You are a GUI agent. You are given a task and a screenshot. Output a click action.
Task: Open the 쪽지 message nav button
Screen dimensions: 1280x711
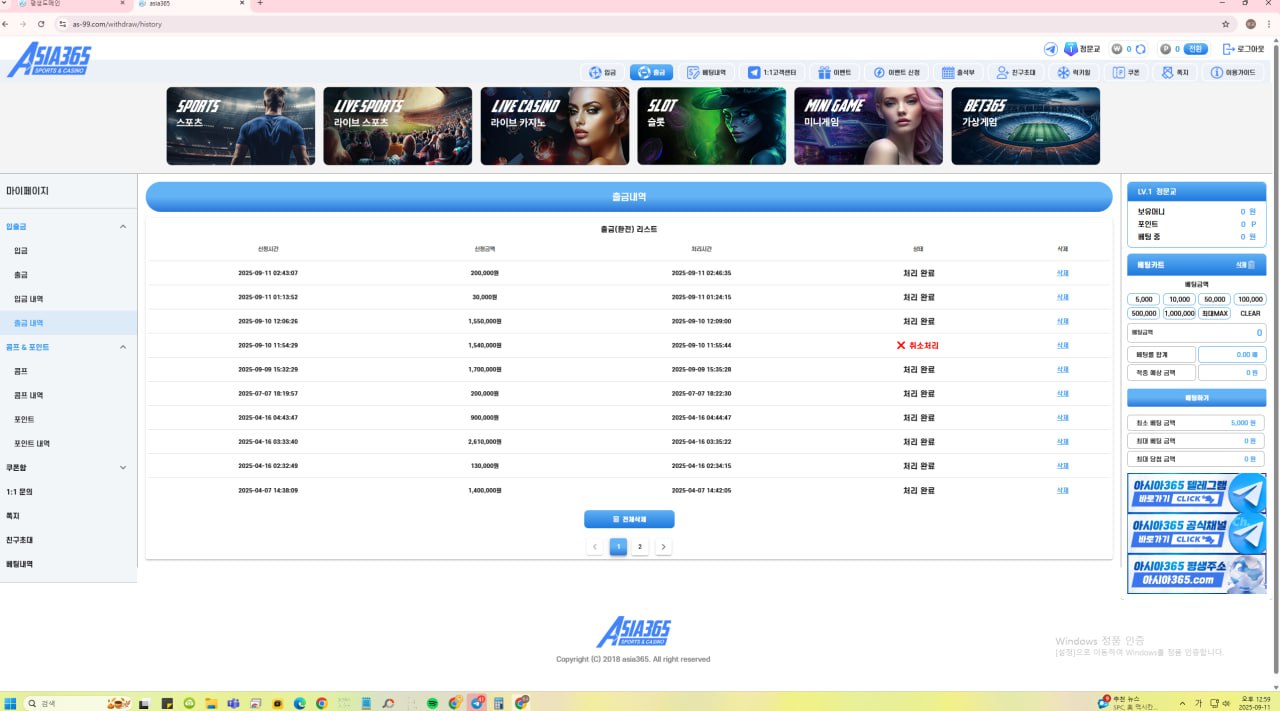1174,72
